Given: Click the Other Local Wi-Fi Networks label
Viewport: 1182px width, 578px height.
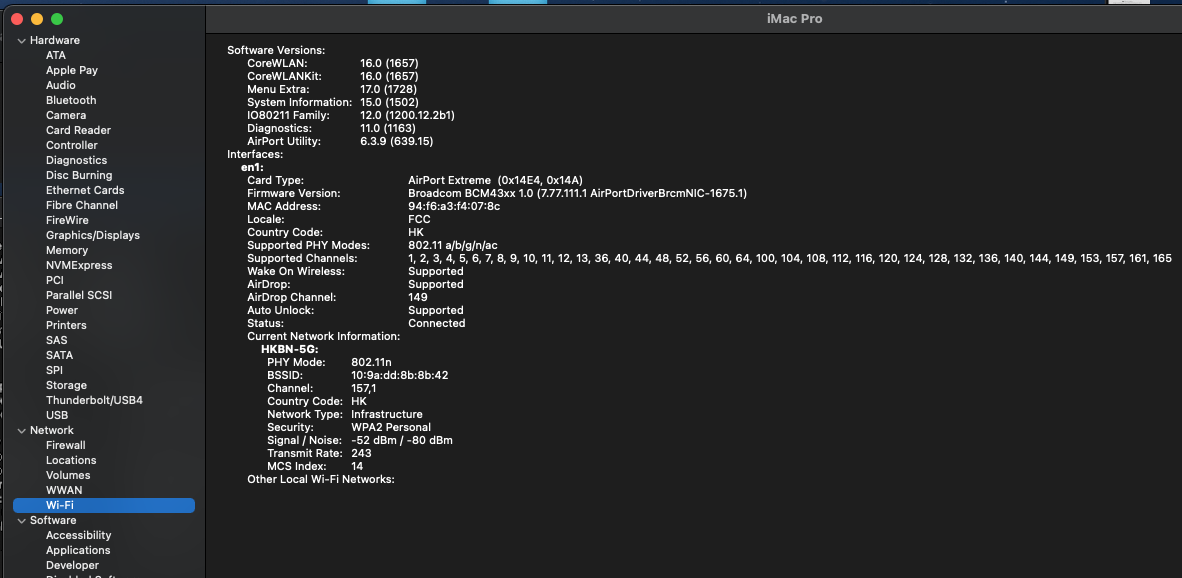Looking at the screenshot, I should pyautogui.click(x=321, y=479).
